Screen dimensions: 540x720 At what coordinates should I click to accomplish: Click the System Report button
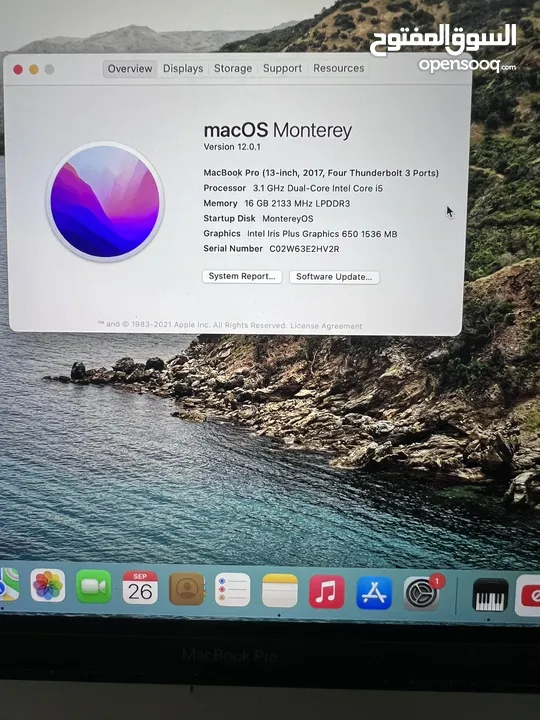click(x=242, y=276)
